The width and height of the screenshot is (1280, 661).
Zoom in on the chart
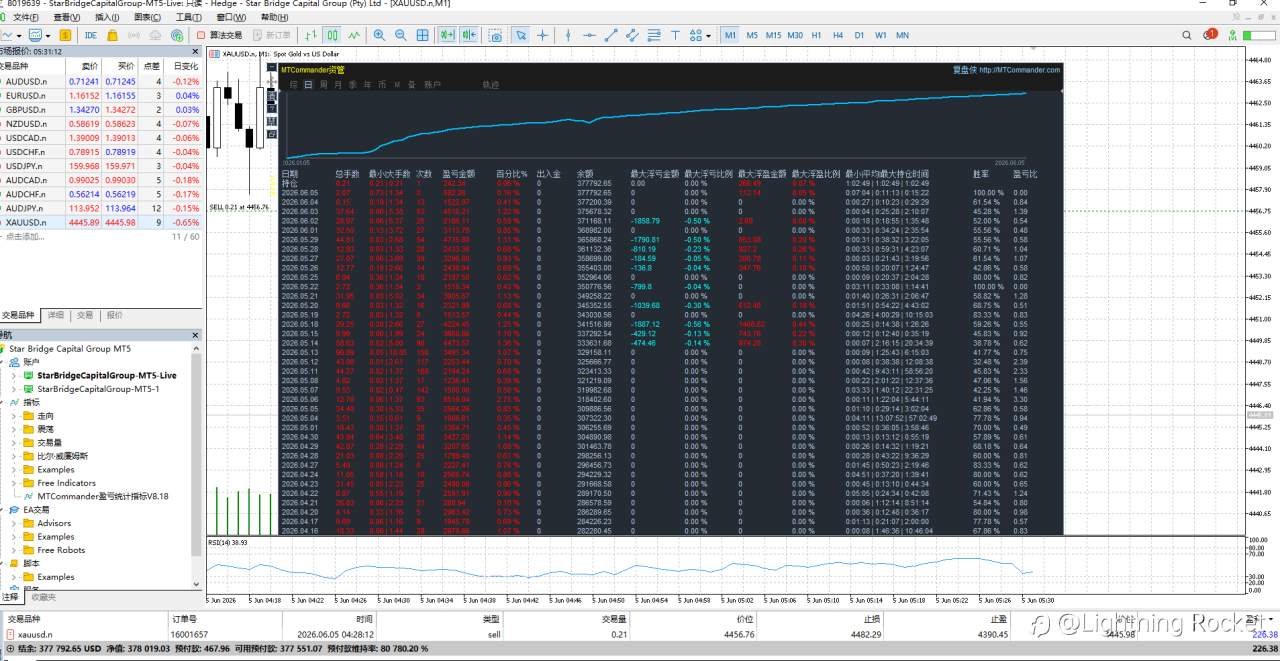pyautogui.click(x=379, y=35)
